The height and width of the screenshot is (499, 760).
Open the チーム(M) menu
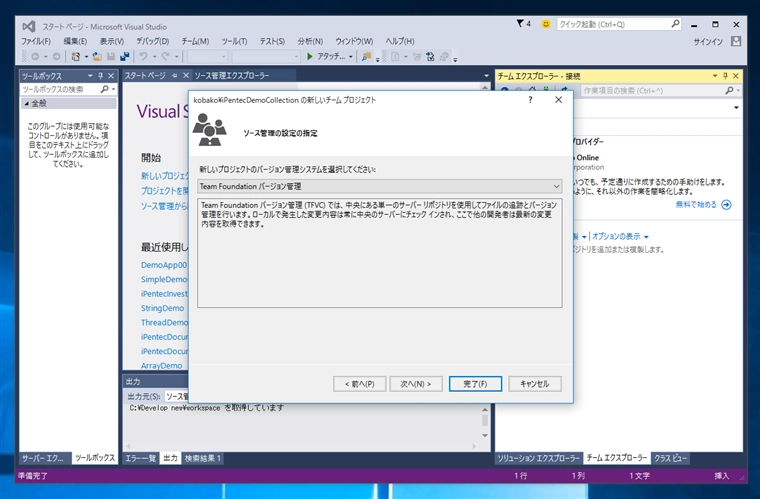(195, 41)
